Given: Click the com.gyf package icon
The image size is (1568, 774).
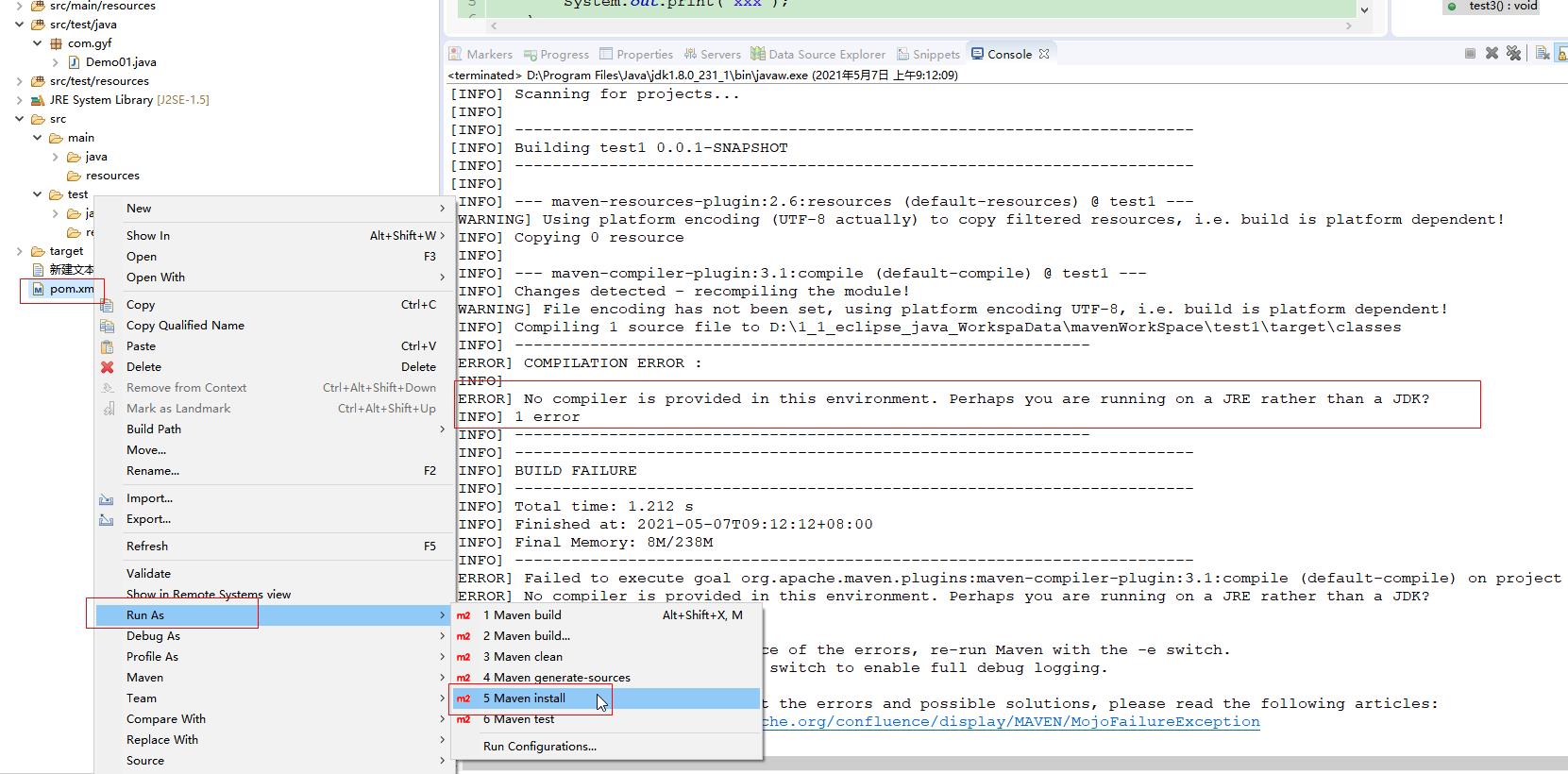Looking at the screenshot, I should pyautogui.click(x=57, y=43).
